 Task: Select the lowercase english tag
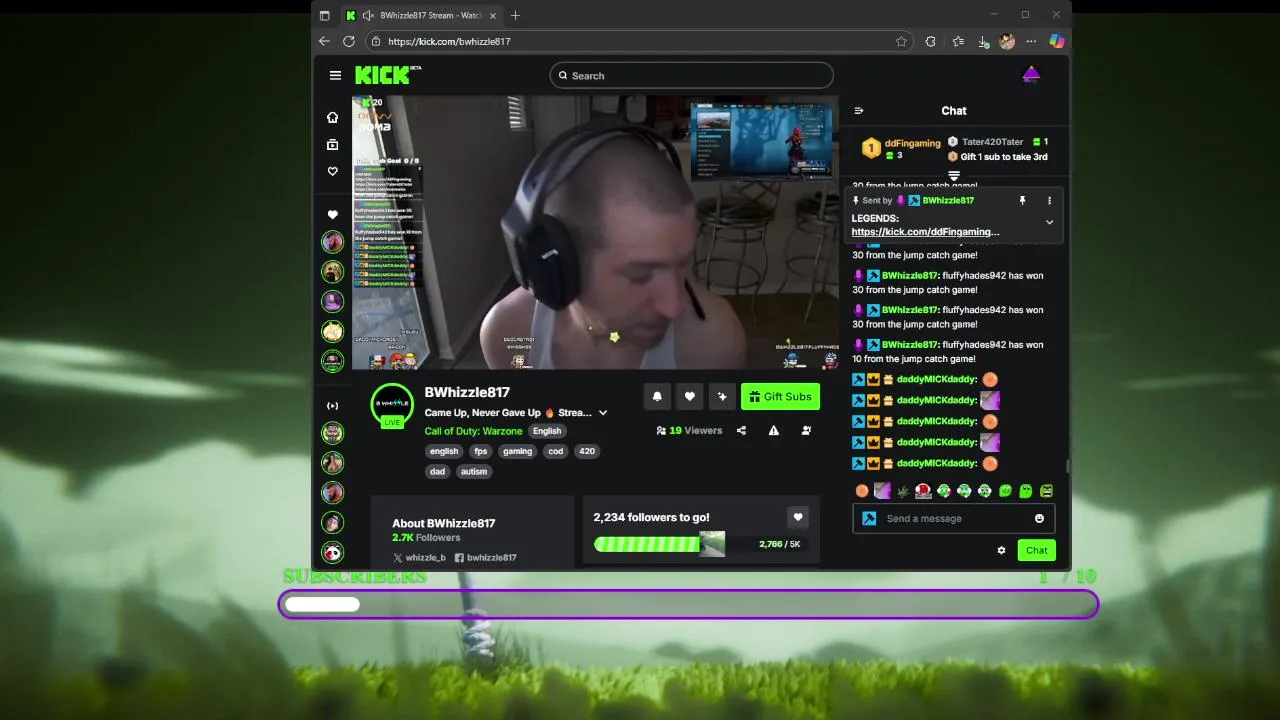click(x=444, y=451)
